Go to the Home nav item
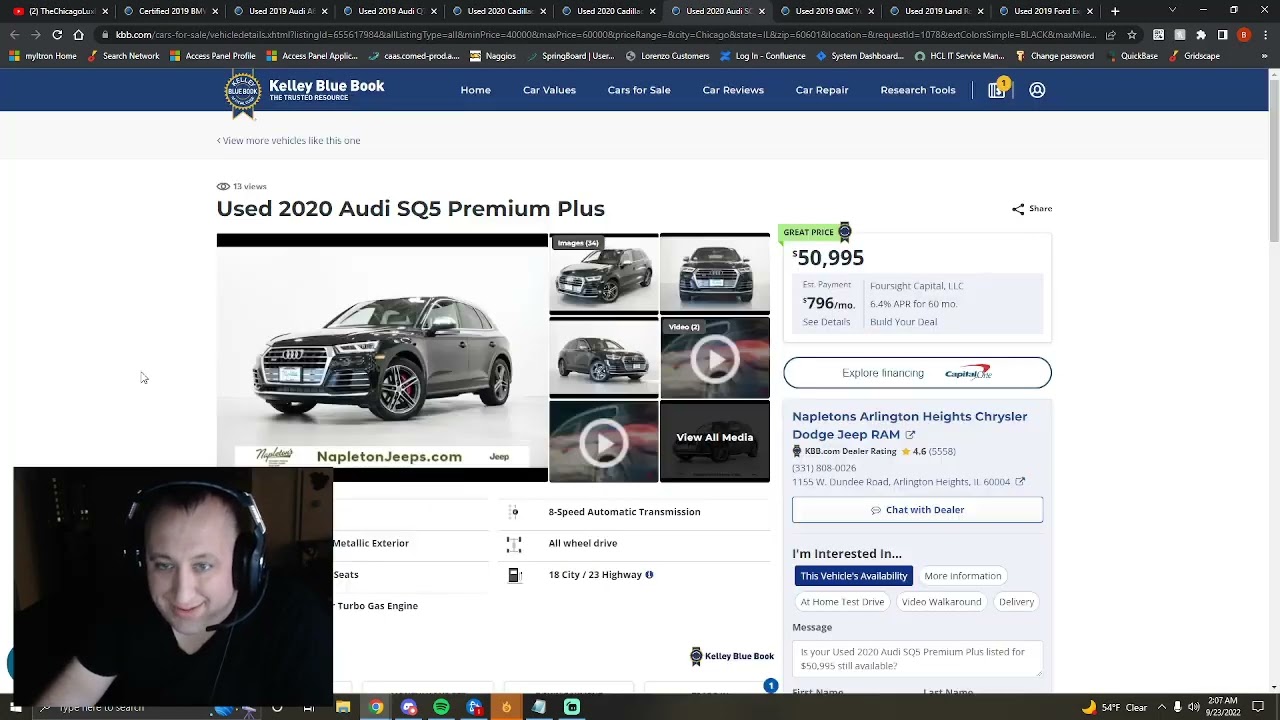 pos(475,90)
